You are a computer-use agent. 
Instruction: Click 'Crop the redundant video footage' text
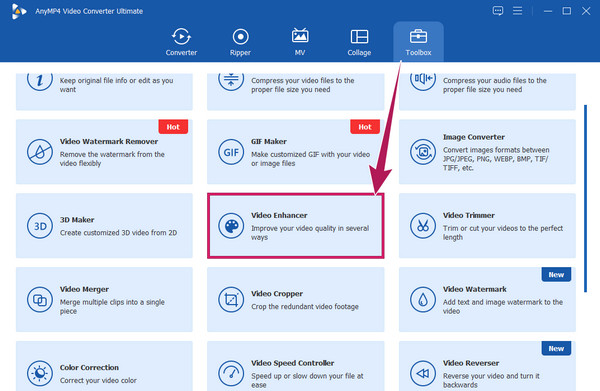pyautogui.click(x=305, y=307)
